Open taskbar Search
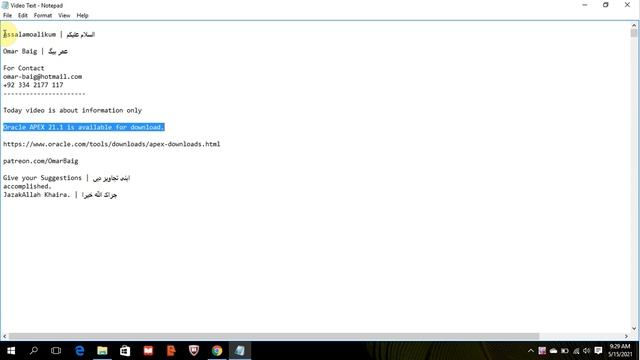The image size is (640, 360). click(x=34, y=351)
